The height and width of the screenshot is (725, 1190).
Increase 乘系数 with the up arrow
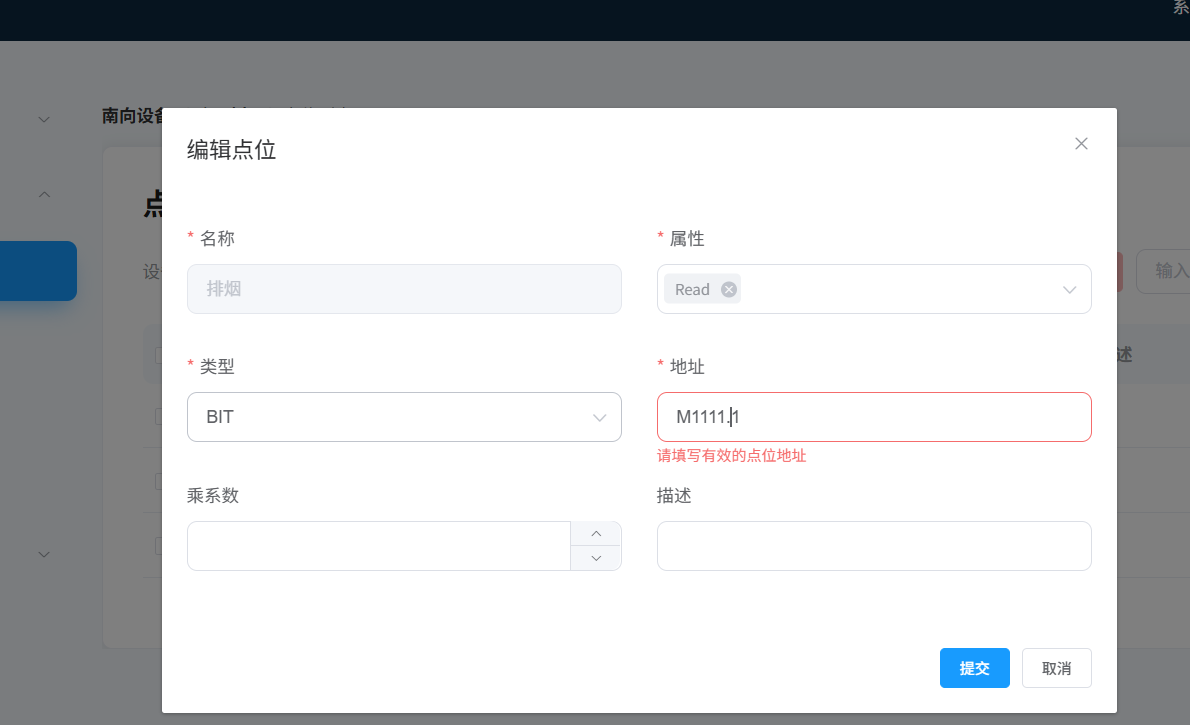tap(596, 534)
